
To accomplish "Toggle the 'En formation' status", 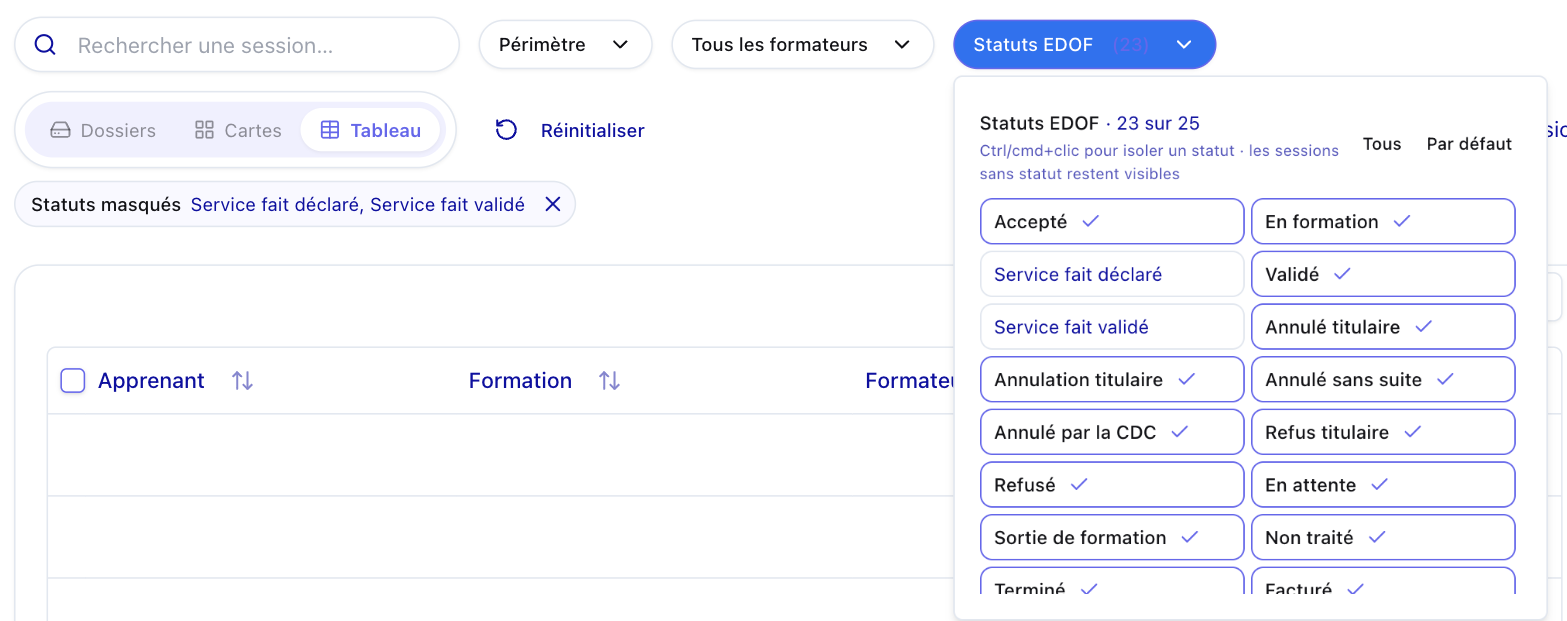I will [x=1383, y=221].
